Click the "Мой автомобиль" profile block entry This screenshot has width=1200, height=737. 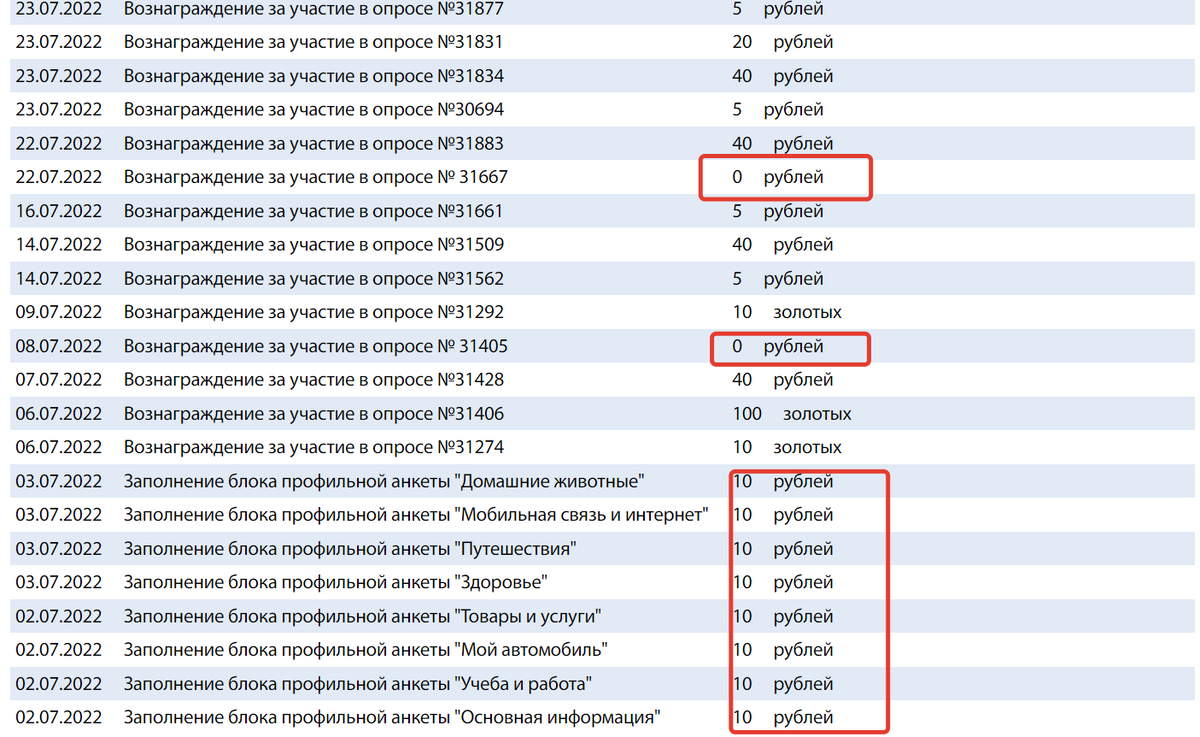click(366, 650)
